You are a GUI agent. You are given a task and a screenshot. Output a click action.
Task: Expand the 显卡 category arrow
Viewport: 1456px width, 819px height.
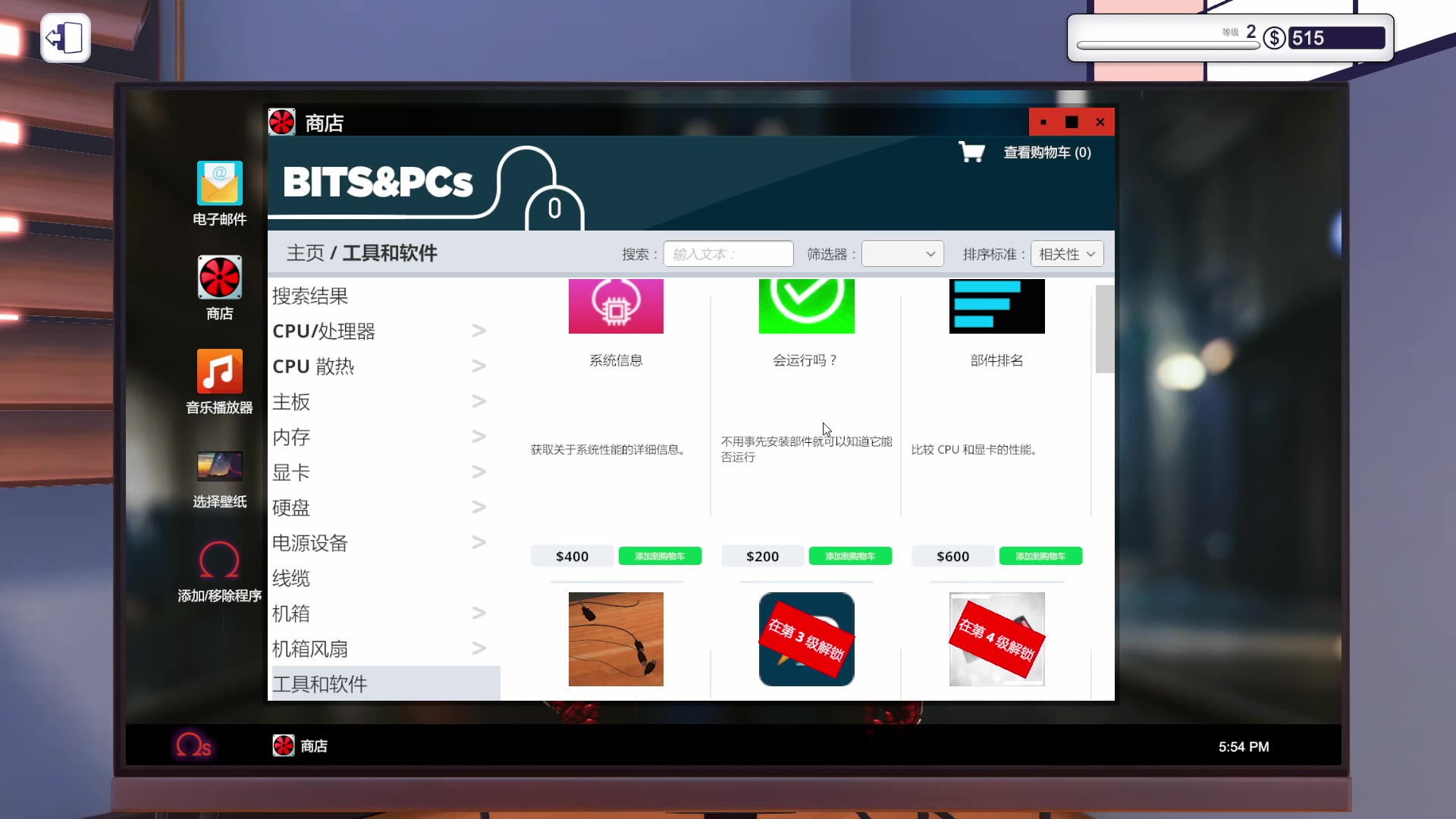(x=479, y=472)
